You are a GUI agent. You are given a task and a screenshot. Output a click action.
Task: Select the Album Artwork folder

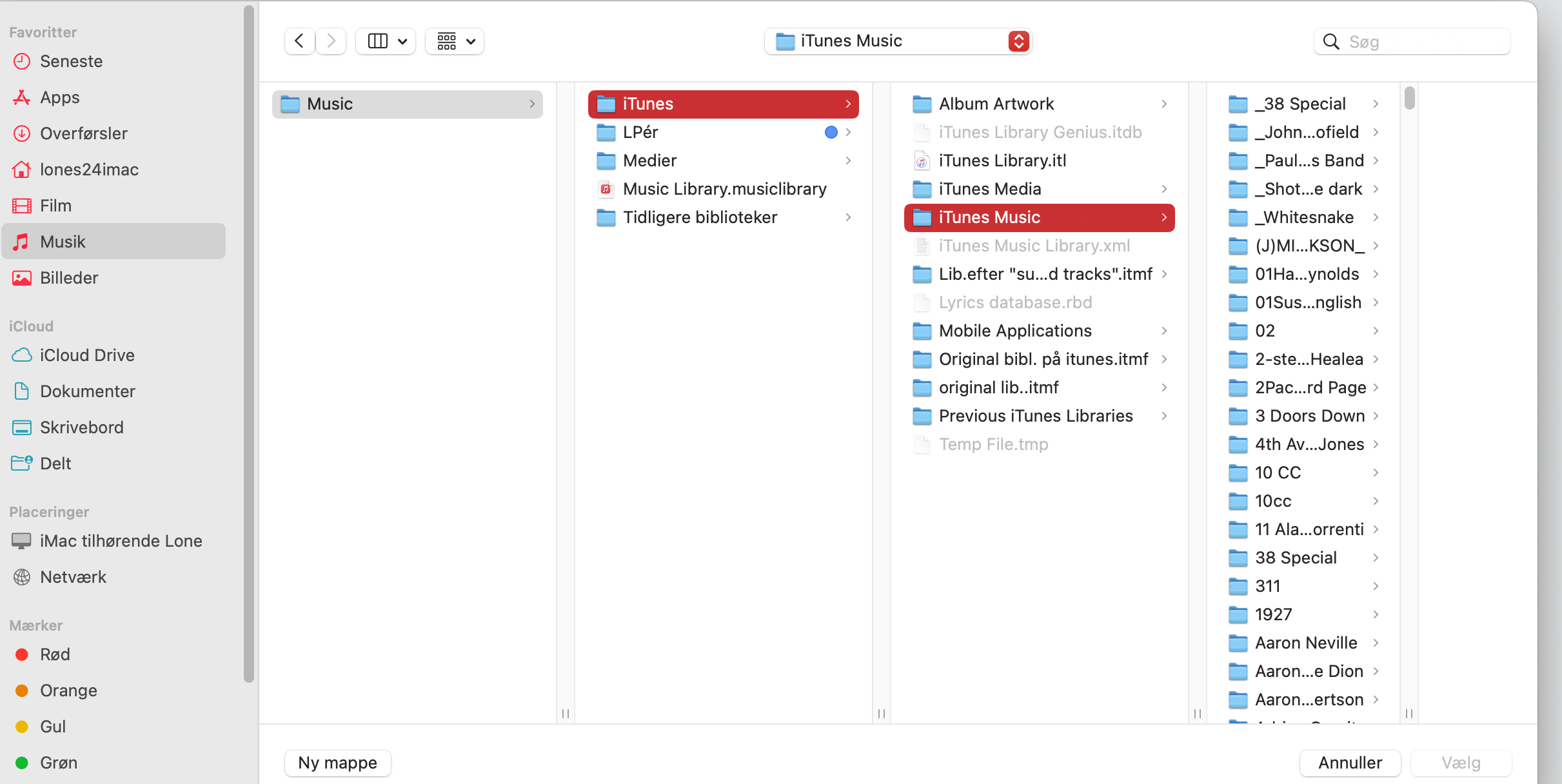point(1040,104)
